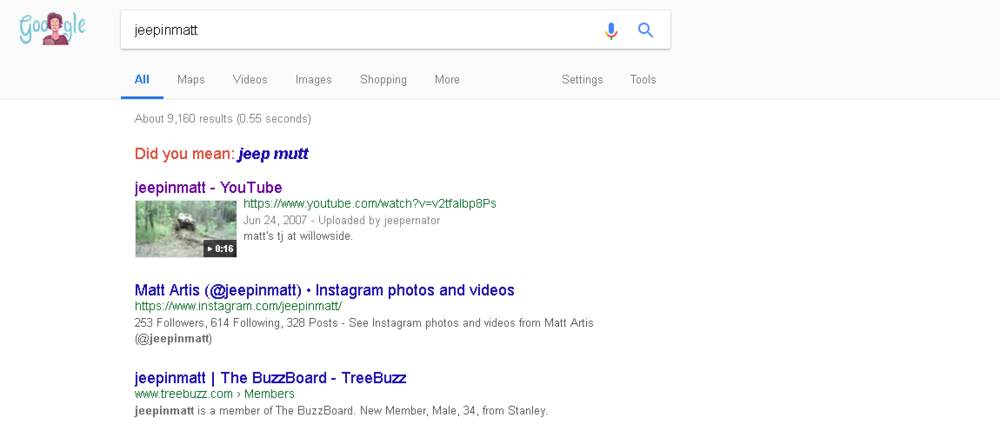Open the Shopping results tab
1000x431 pixels.
(x=383, y=80)
